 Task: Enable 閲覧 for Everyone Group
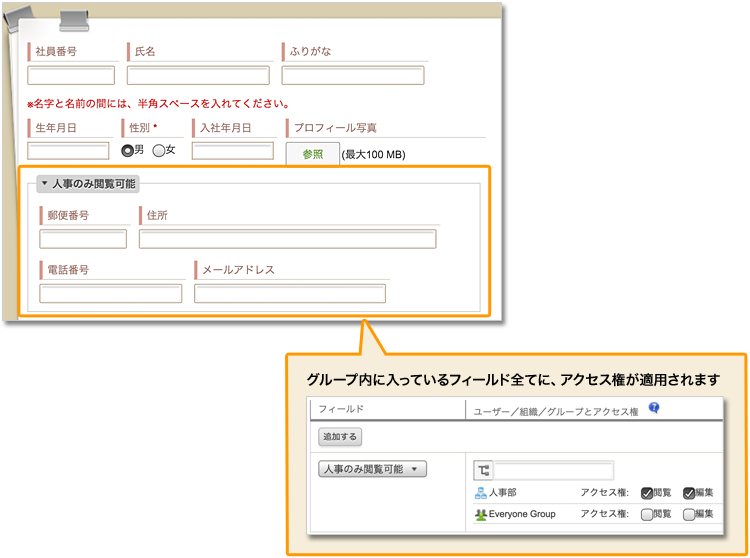(x=647, y=514)
